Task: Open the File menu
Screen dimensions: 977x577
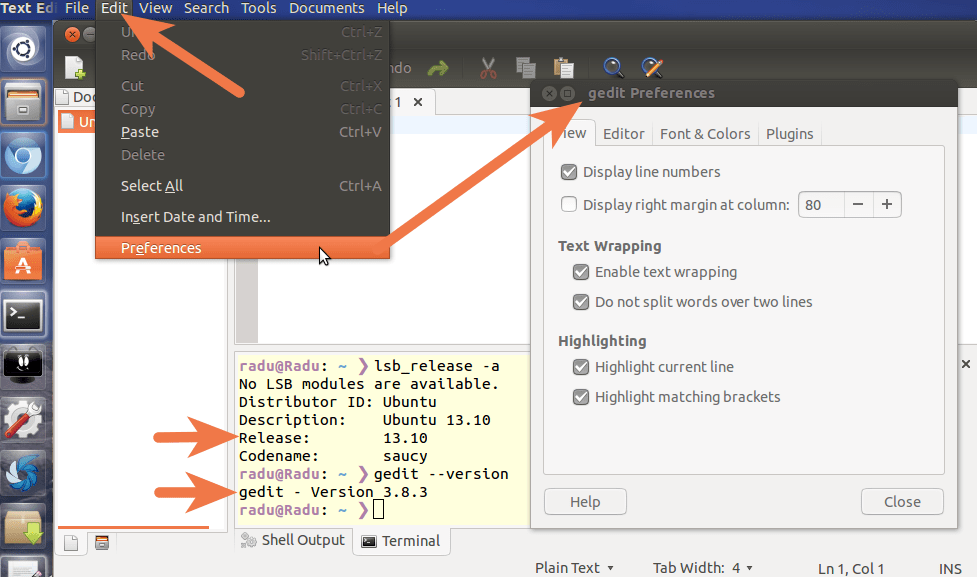Action: point(77,8)
